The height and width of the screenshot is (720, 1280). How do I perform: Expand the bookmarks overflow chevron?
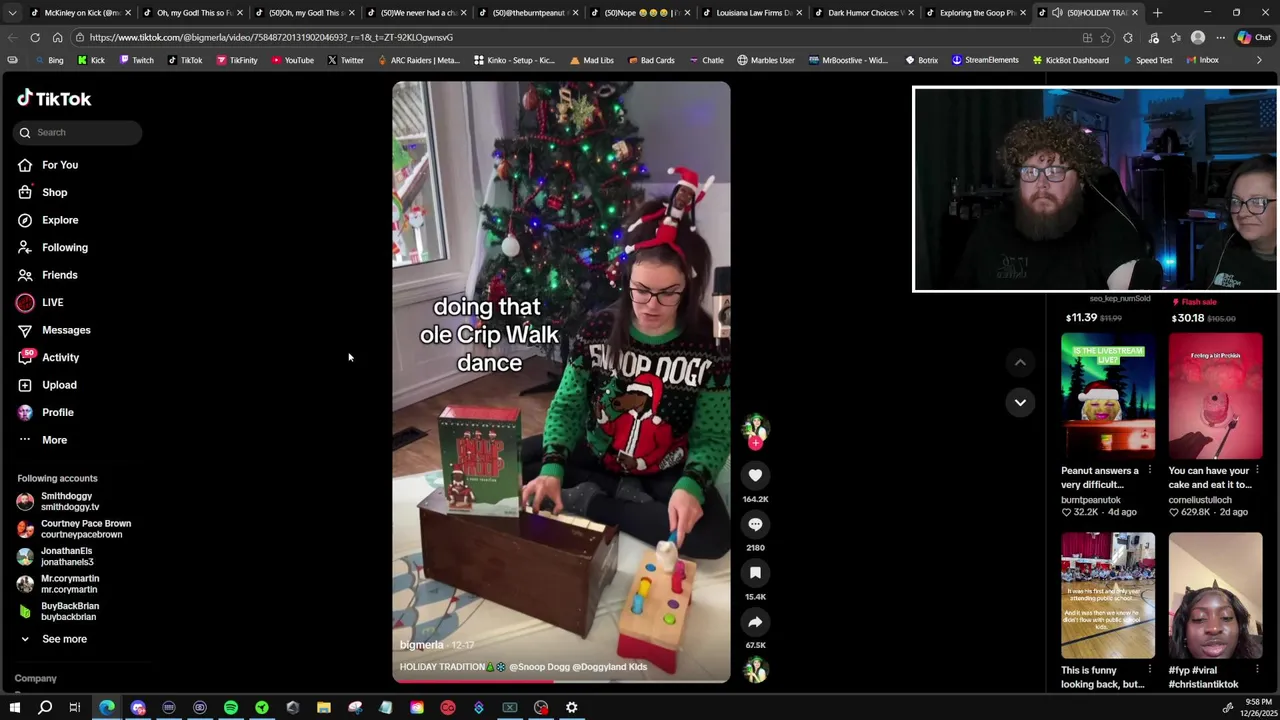(x=1259, y=60)
